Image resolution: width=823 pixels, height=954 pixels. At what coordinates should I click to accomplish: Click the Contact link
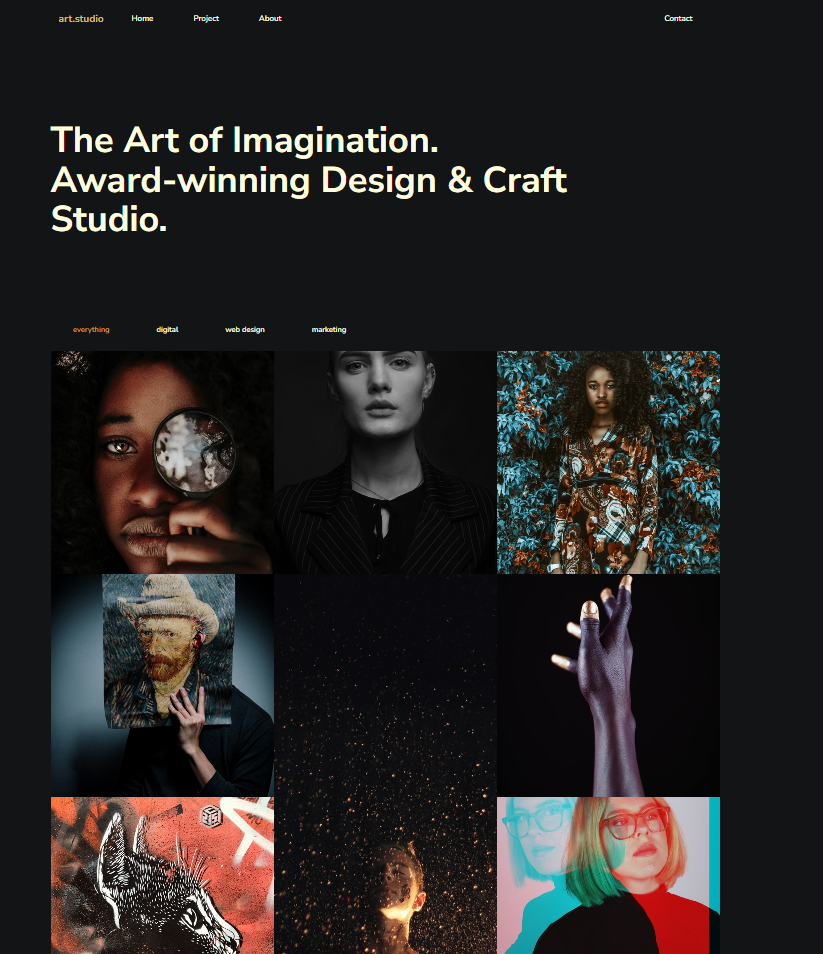pyautogui.click(x=678, y=18)
